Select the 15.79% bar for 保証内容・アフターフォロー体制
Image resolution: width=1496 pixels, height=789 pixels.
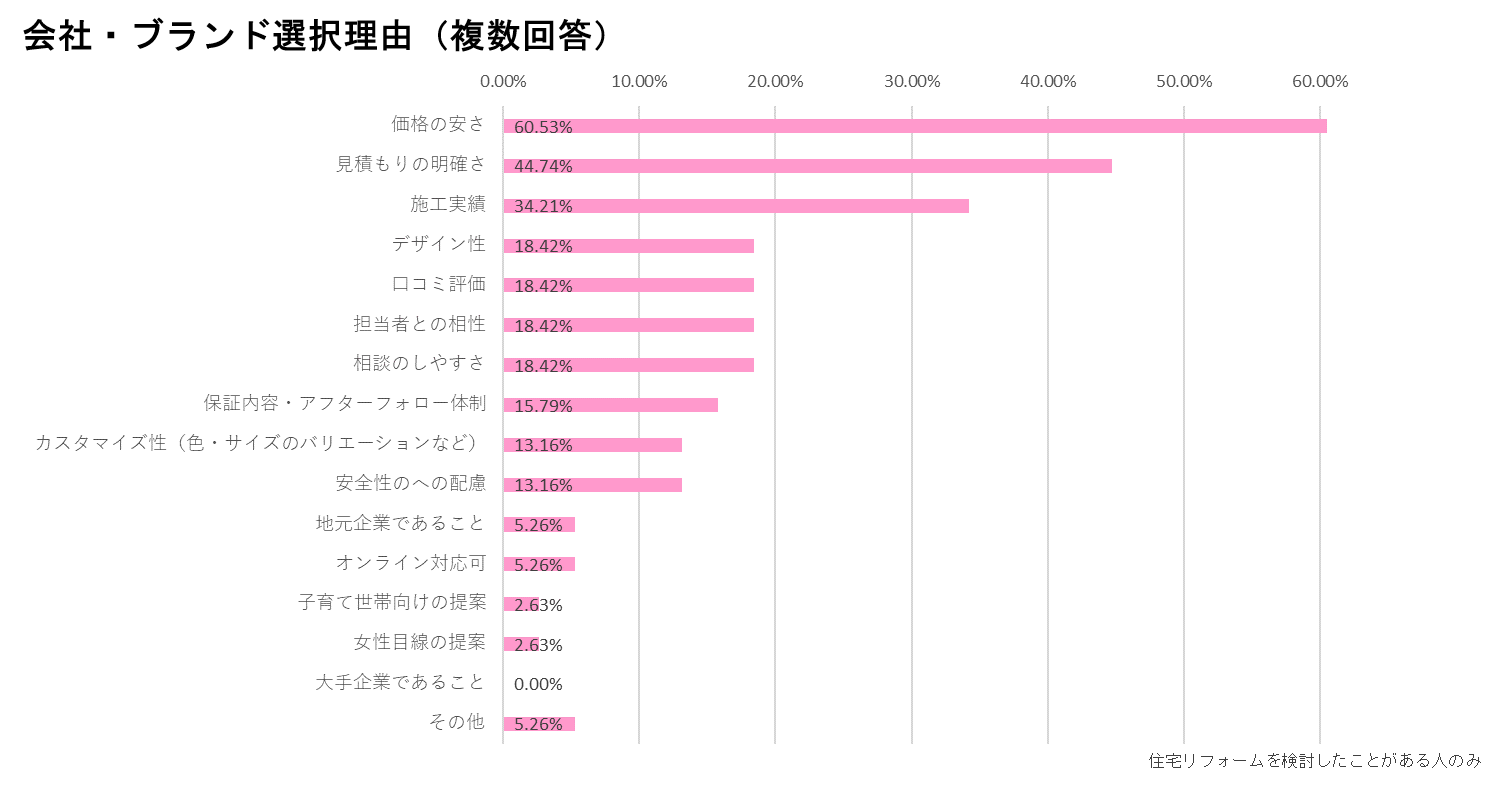[x=610, y=405]
